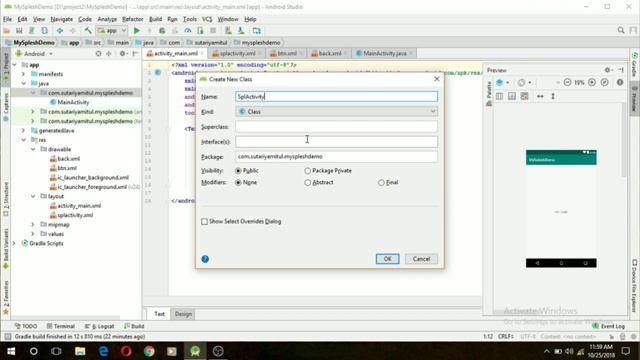Open SDK Manager download icon
This screenshot has height=360, width=640.
tap(241, 31)
